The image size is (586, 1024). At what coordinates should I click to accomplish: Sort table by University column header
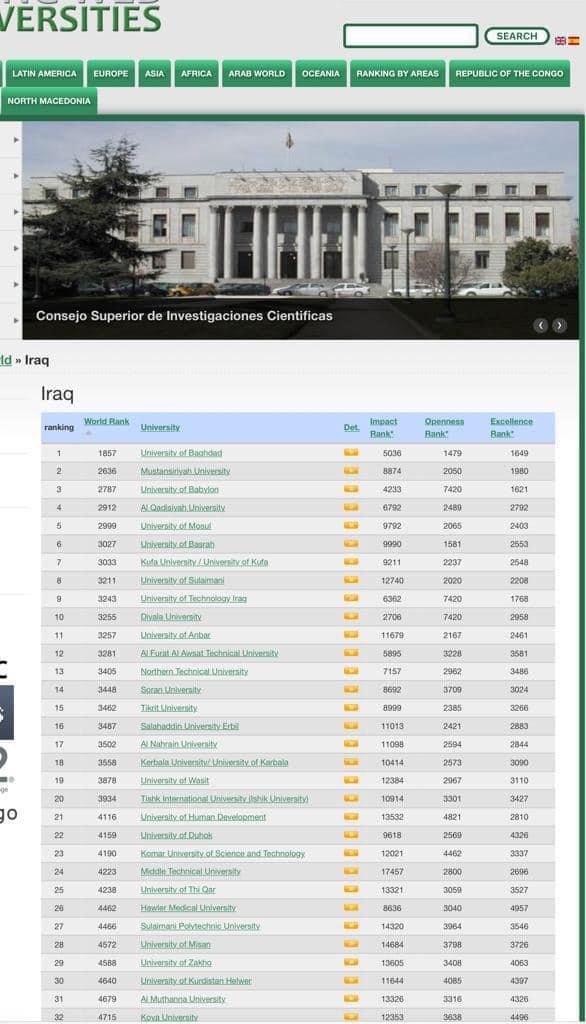coord(160,427)
